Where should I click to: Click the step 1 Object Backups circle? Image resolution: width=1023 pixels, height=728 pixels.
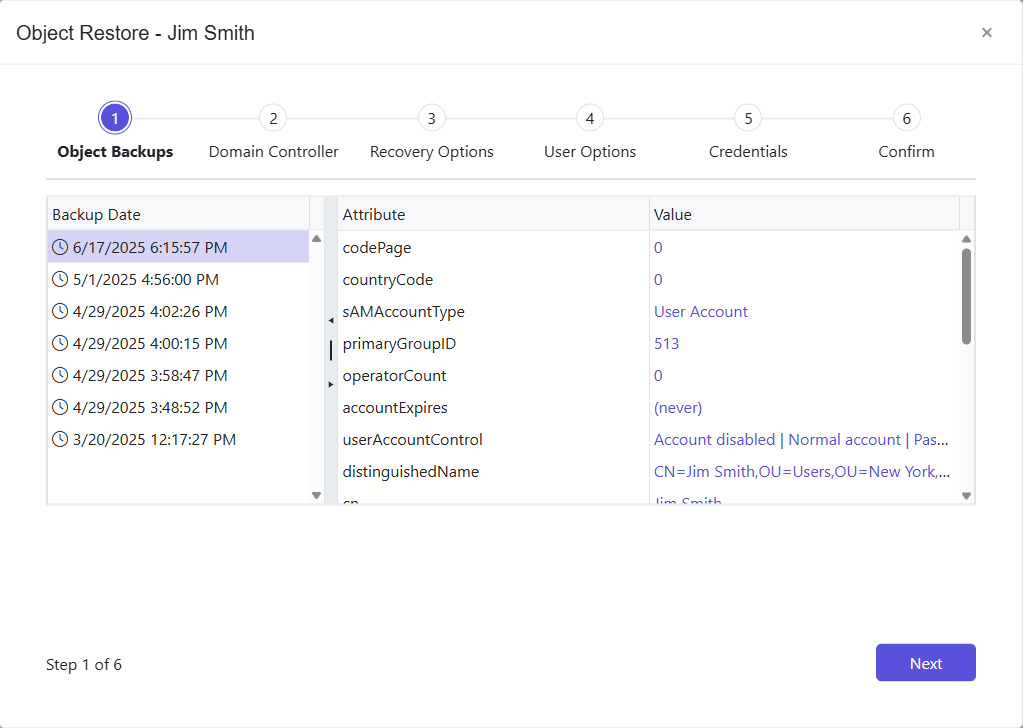115,117
